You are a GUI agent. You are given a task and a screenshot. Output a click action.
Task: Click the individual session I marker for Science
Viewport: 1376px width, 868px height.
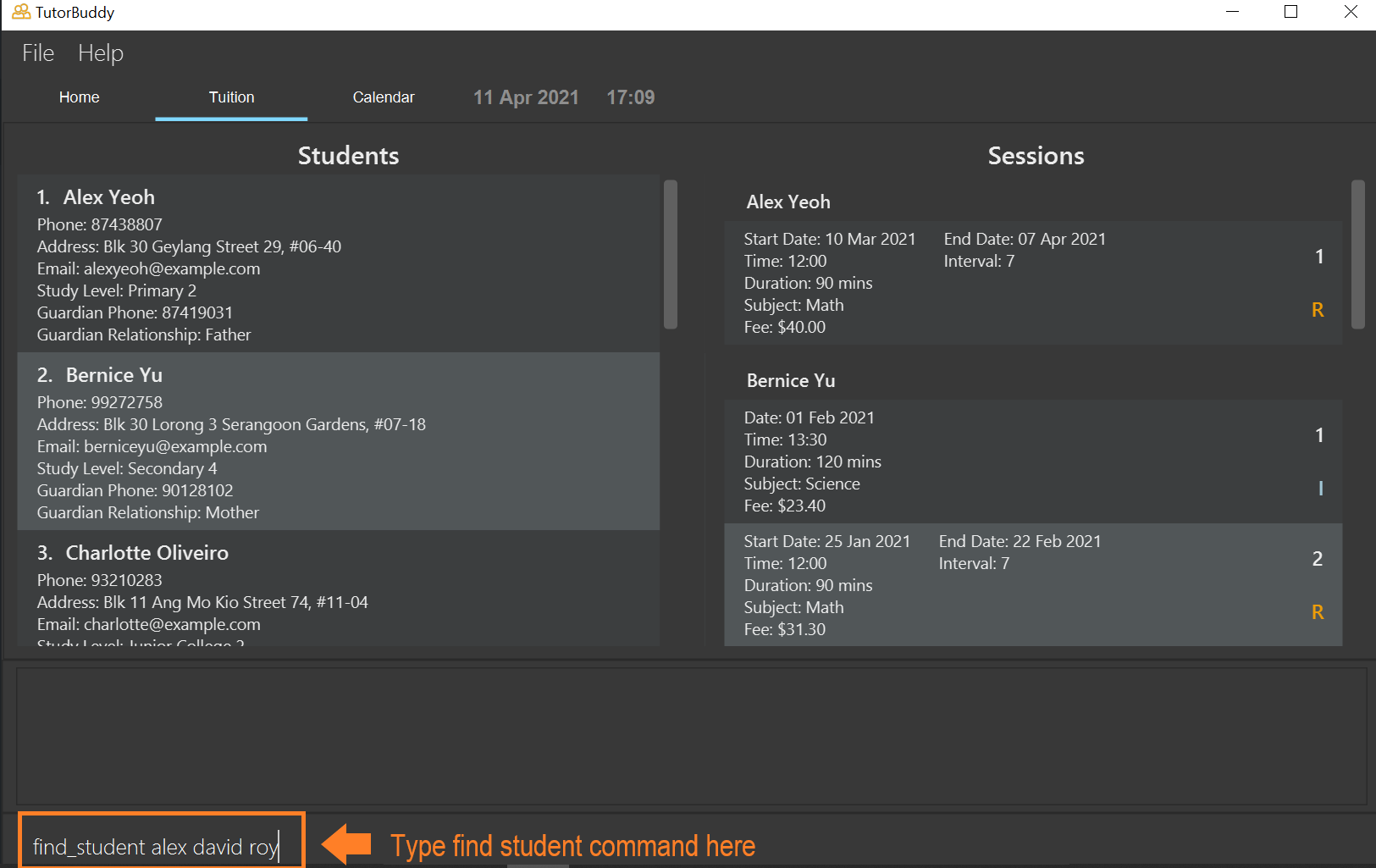click(x=1320, y=489)
